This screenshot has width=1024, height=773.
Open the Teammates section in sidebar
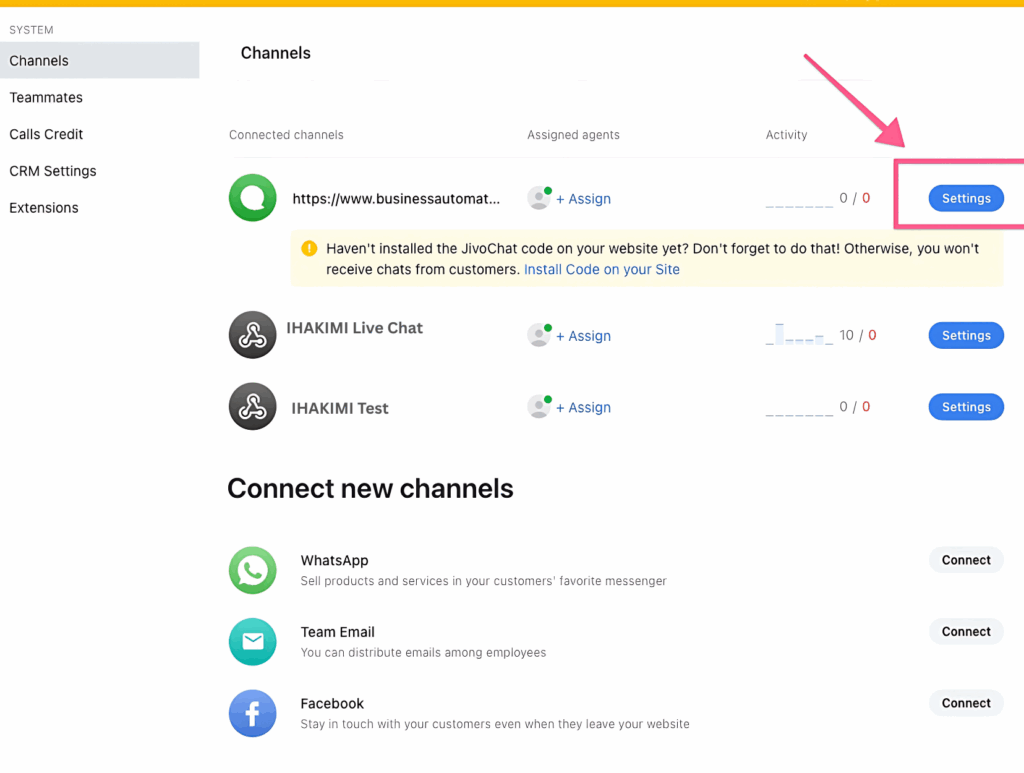(x=46, y=97)
